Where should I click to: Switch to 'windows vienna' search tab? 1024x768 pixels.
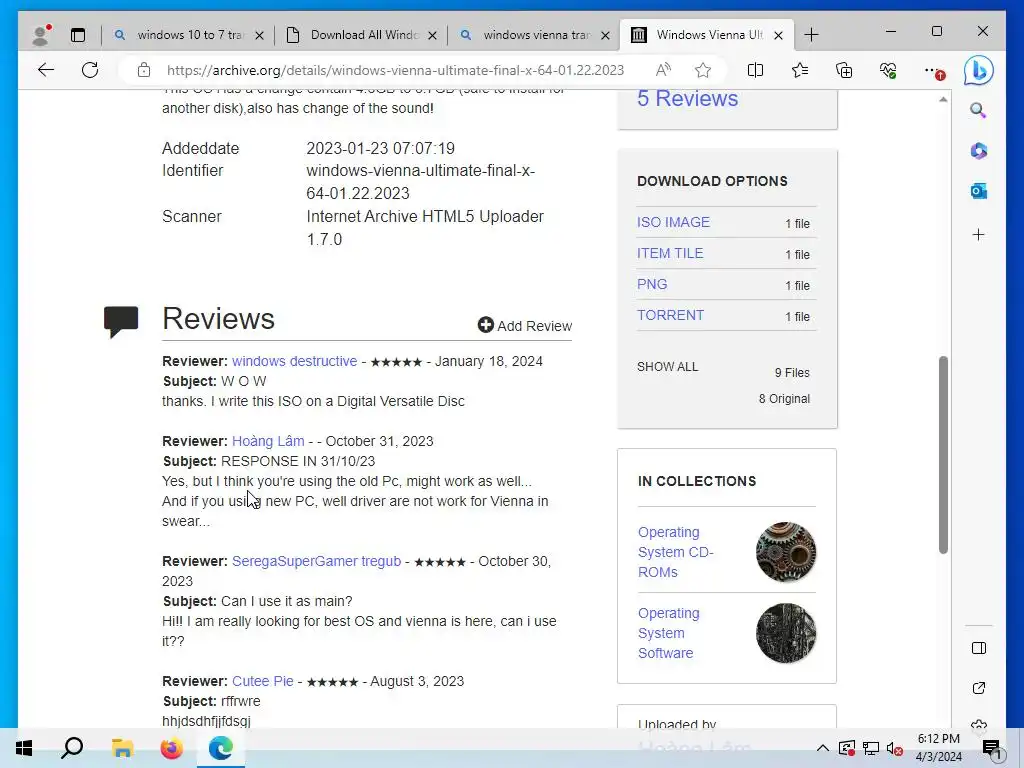pos(536,35)
